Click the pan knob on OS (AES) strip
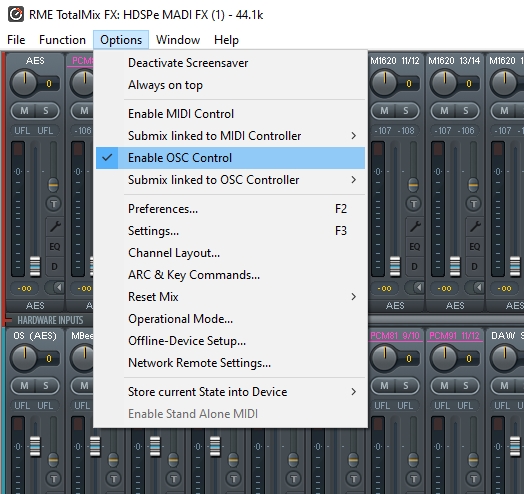This screenshot has height=494, width=524. coord(24,358)
